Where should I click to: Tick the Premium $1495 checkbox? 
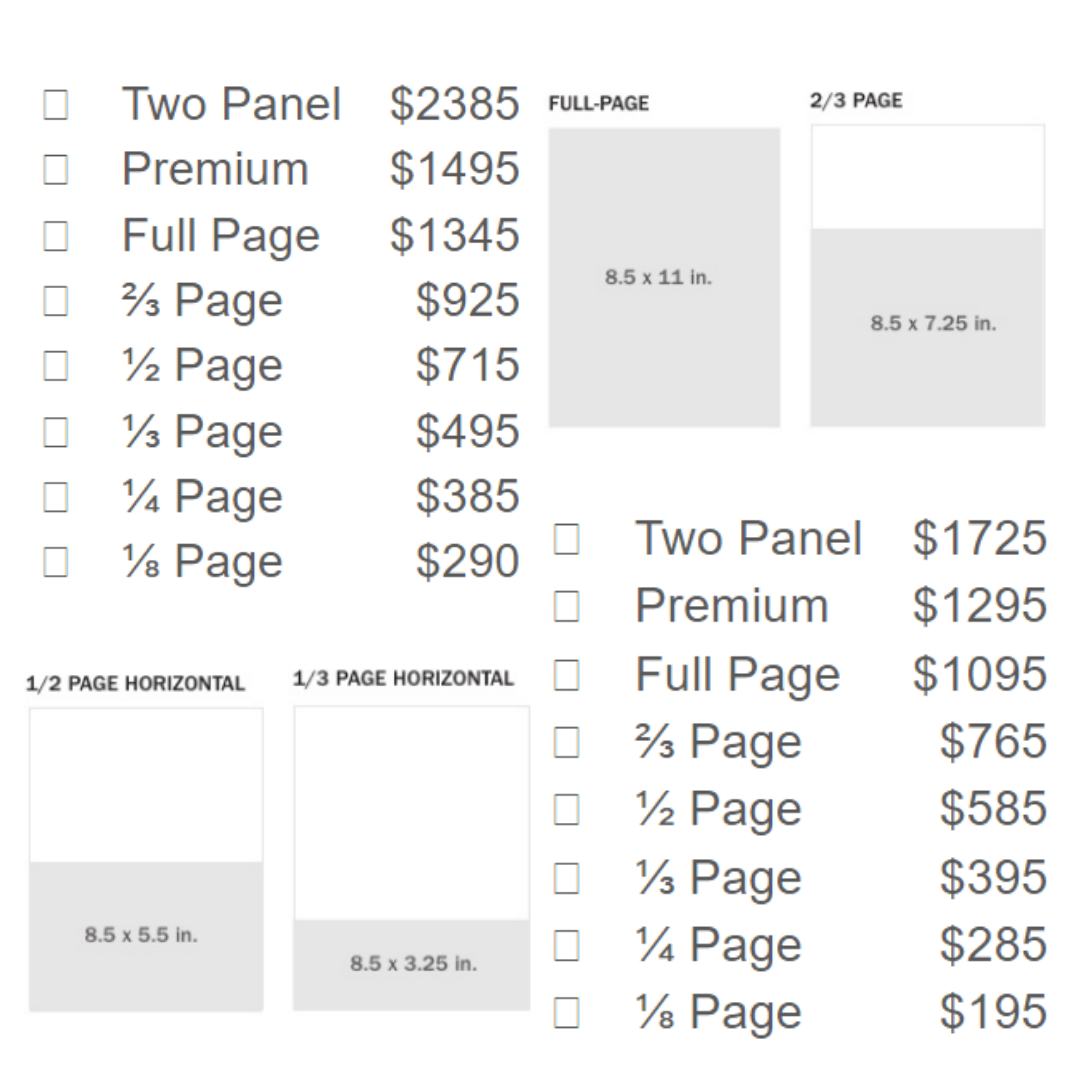56,170
